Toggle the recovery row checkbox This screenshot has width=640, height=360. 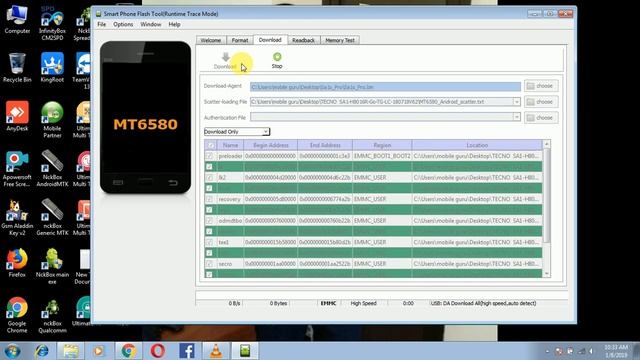(x=209, y=199)
